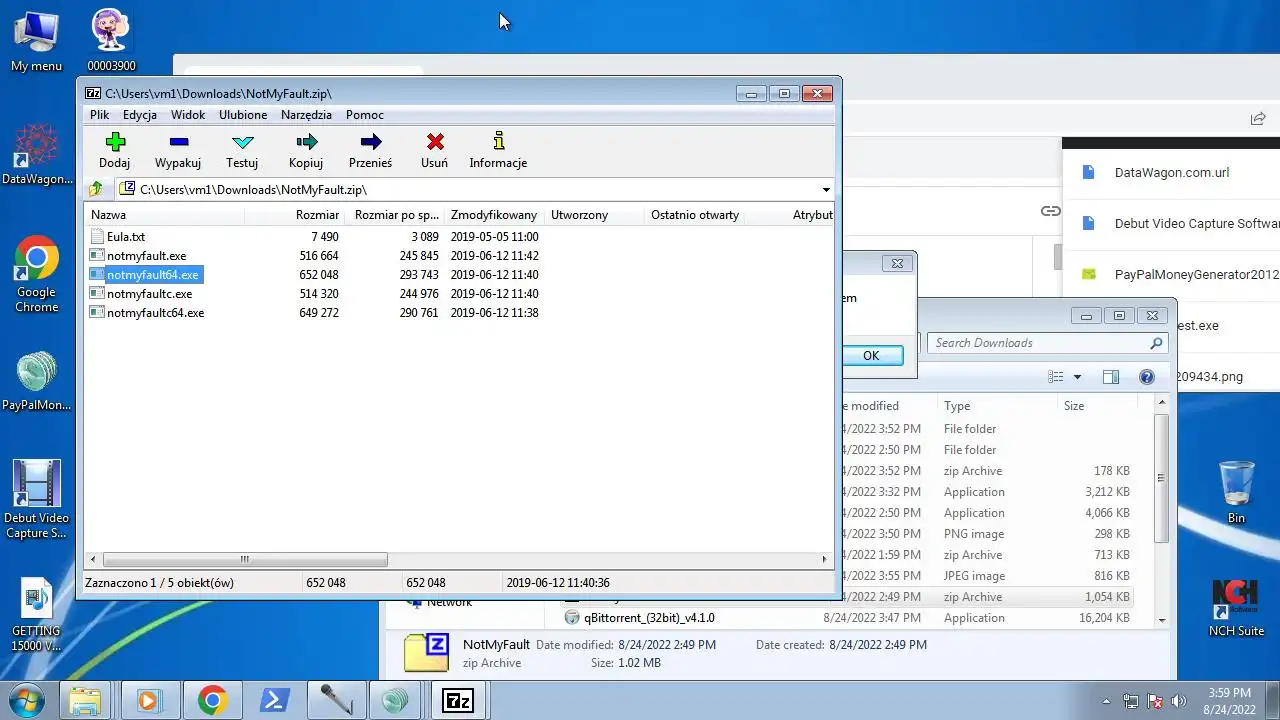Click OK in the dialog behind 7-Zip
This screenshot has height=720, width=1280.
(x=871, y=356)
